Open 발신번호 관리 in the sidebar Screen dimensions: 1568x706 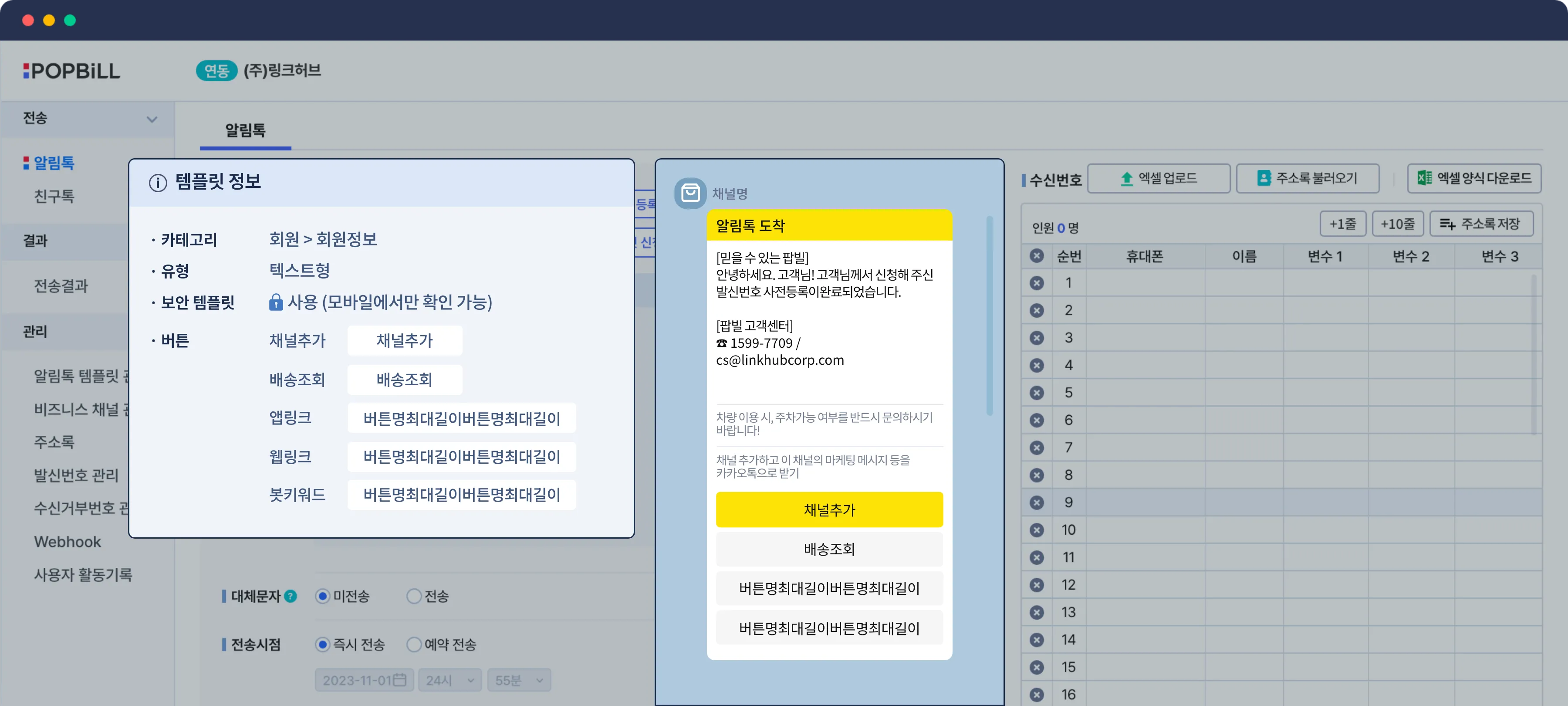click(x=76, y=475)
